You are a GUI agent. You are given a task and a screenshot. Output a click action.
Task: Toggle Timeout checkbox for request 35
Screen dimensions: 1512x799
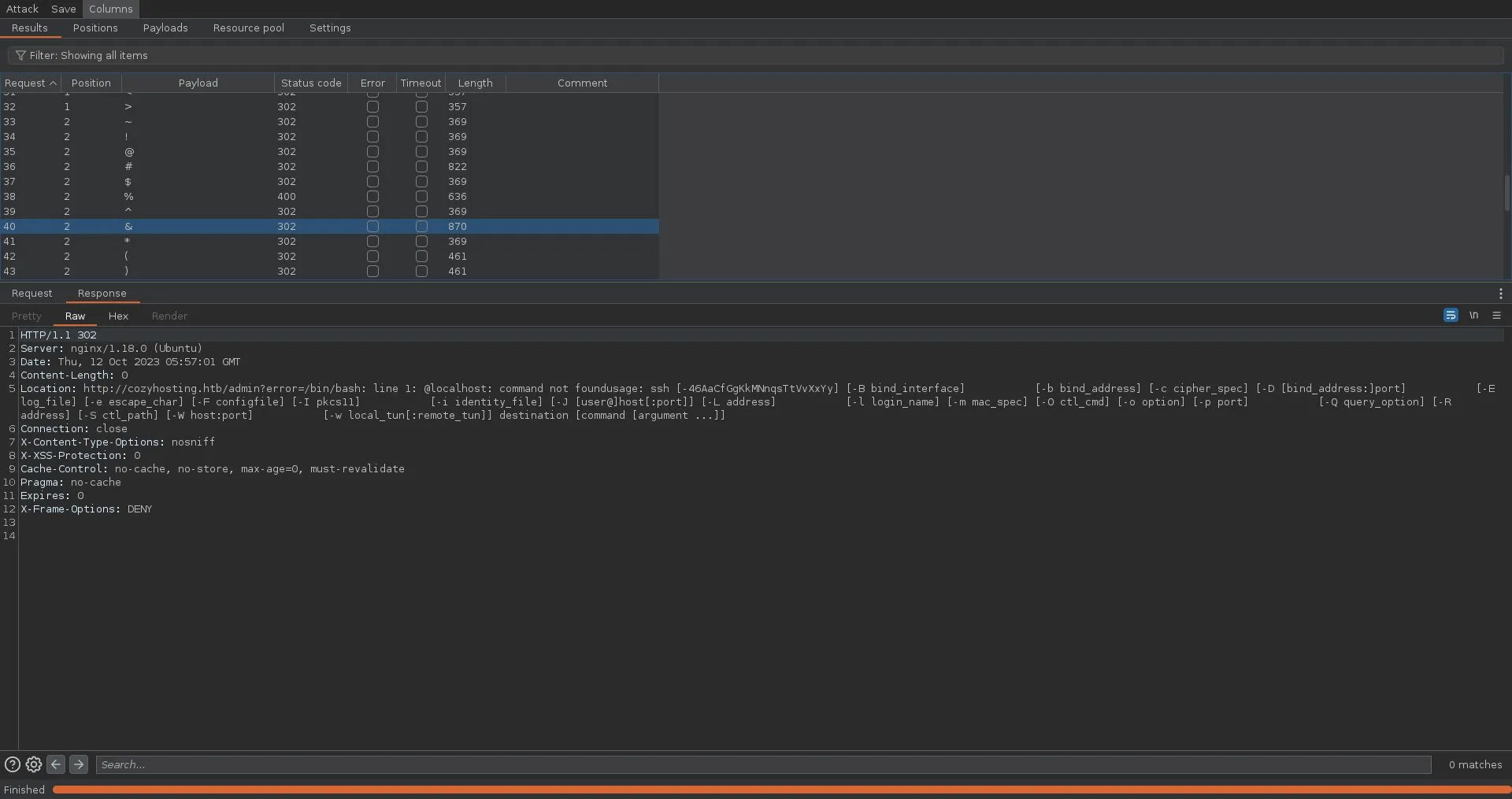point(421,152)
